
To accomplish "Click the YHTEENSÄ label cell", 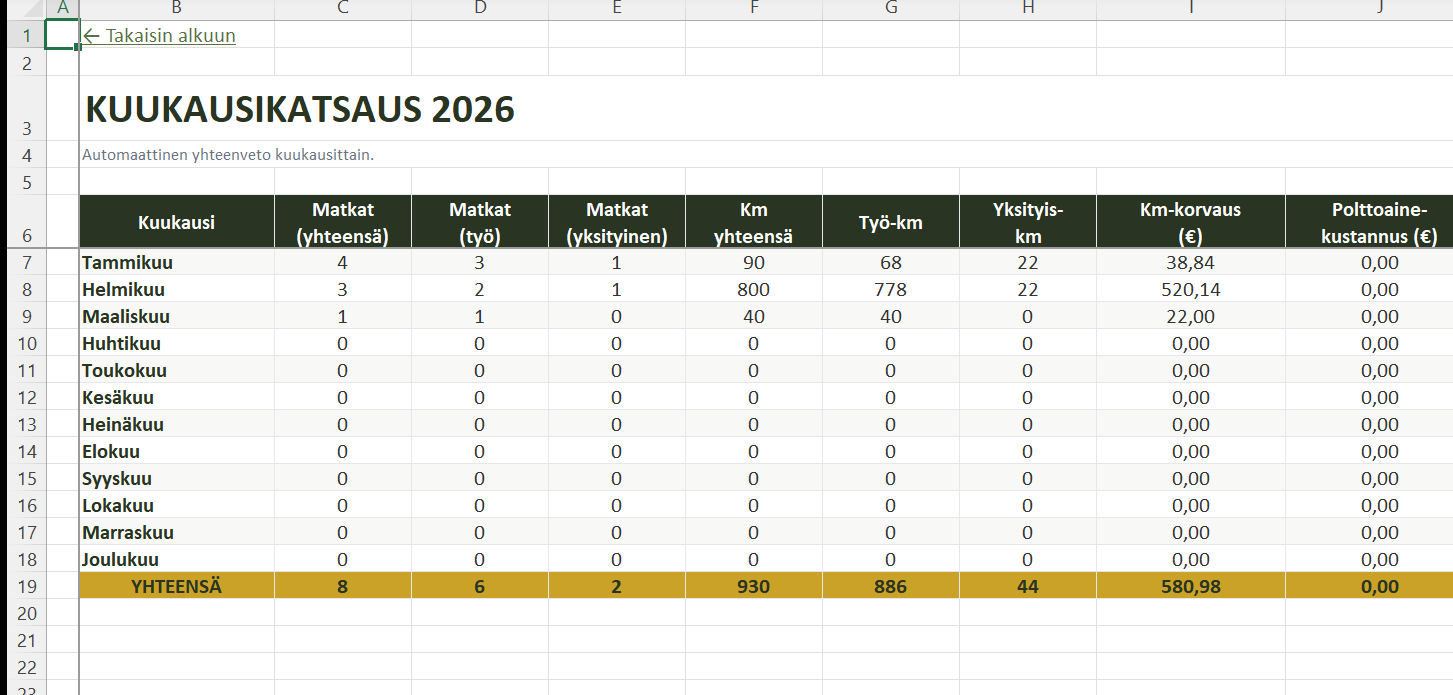I will point(176,587).
